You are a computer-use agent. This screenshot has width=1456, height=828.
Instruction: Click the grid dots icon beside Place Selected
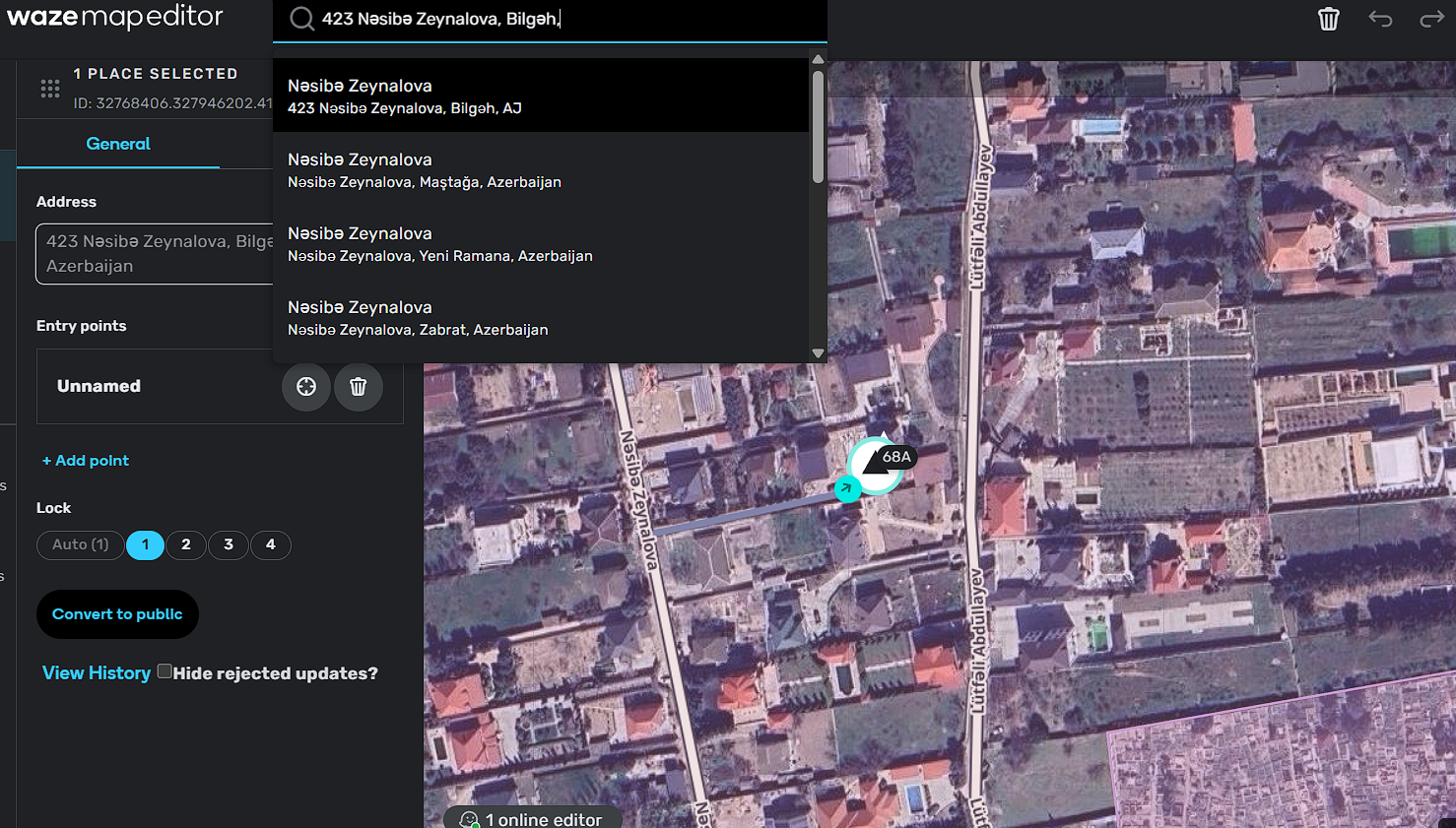[x=50, y=89]
